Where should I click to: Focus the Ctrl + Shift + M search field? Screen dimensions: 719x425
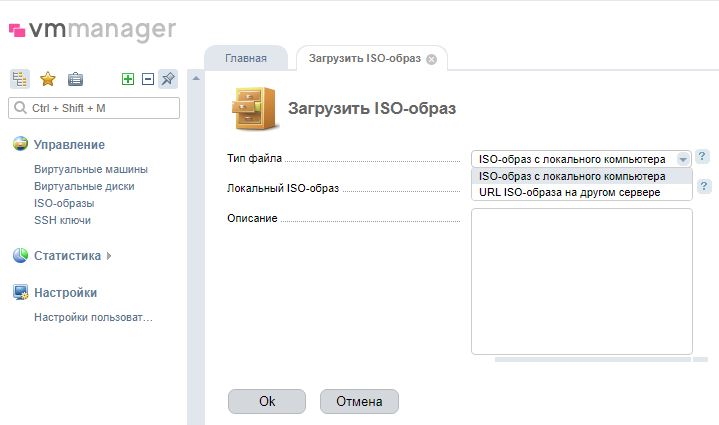click(94, 108)
